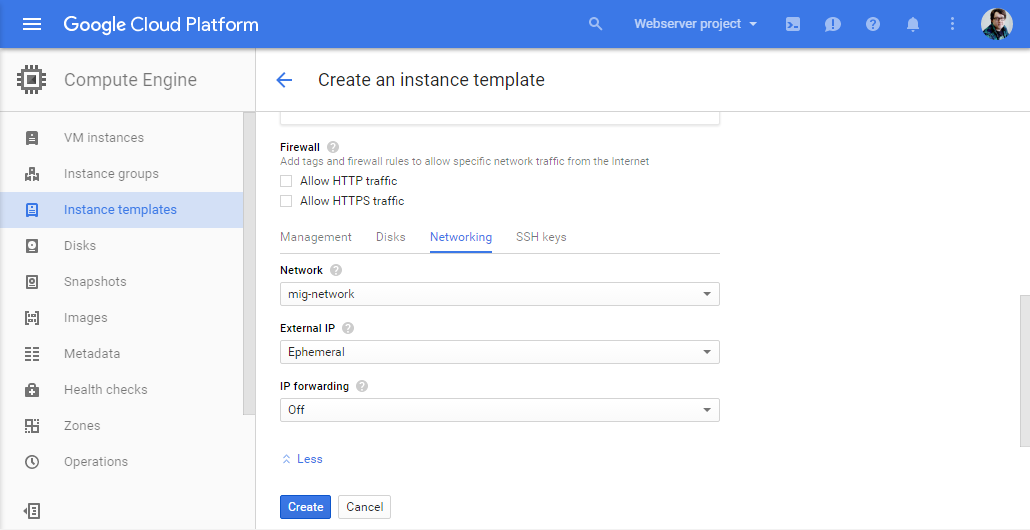Viewport: 1030px width, 530px height.
Task: Show help for Firewall
Action: (x=333, y=147)
